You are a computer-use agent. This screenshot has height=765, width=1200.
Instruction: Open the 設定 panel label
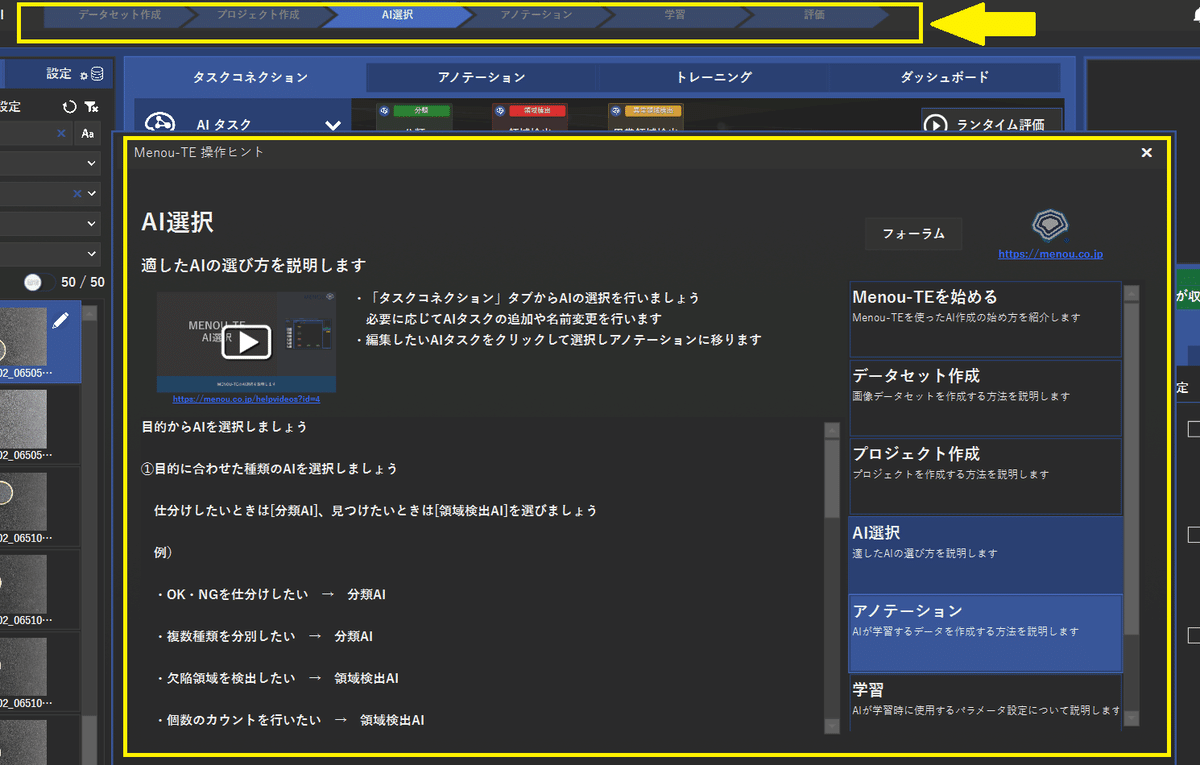click(x=59, y=74)
